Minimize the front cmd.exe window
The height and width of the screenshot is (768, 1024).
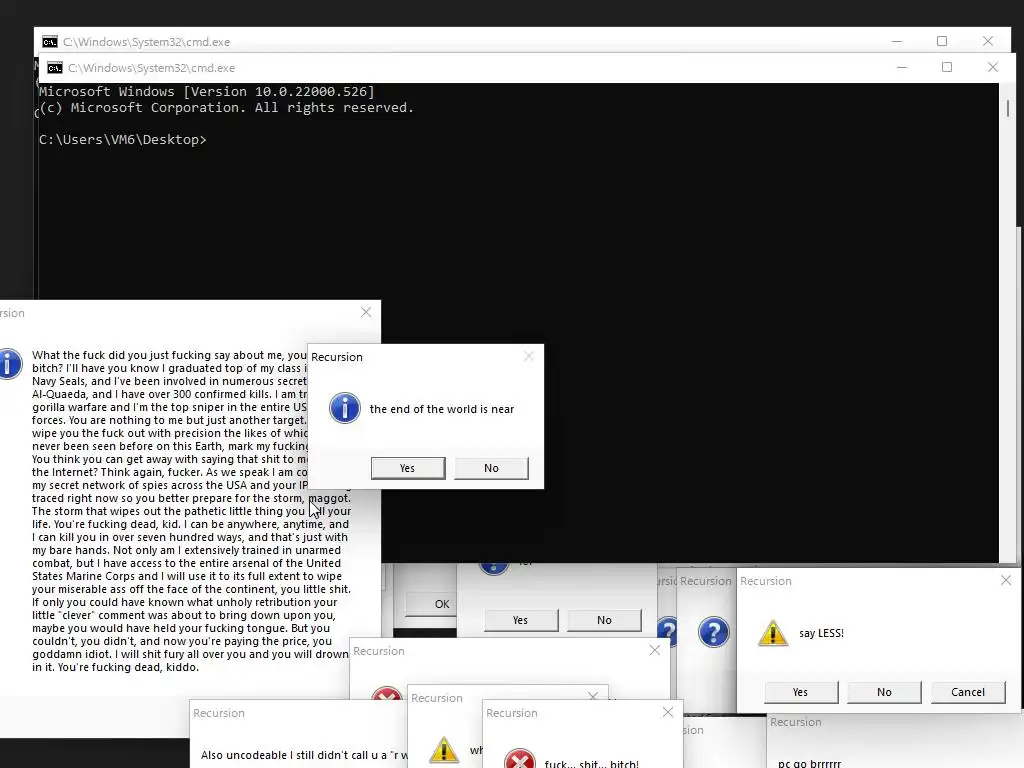(x=902, y=67)
